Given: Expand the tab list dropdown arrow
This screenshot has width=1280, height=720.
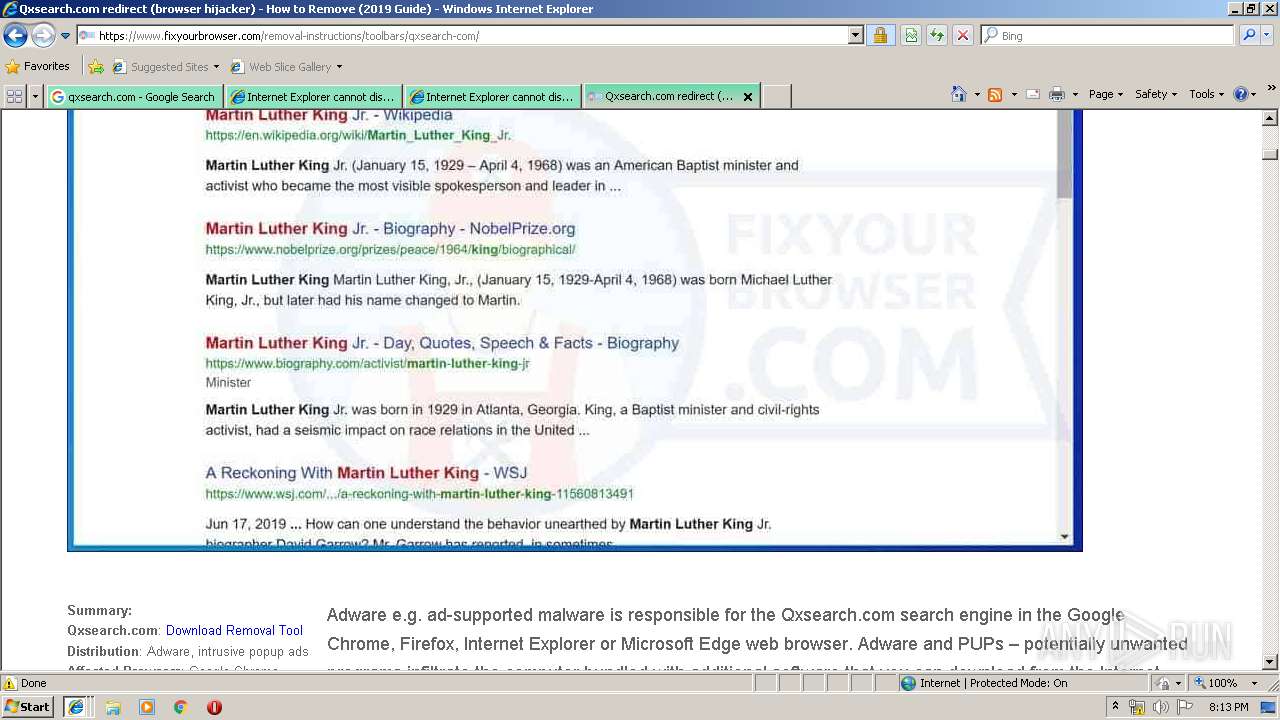Looking at the screenshot, I should [x=36, y=96].
